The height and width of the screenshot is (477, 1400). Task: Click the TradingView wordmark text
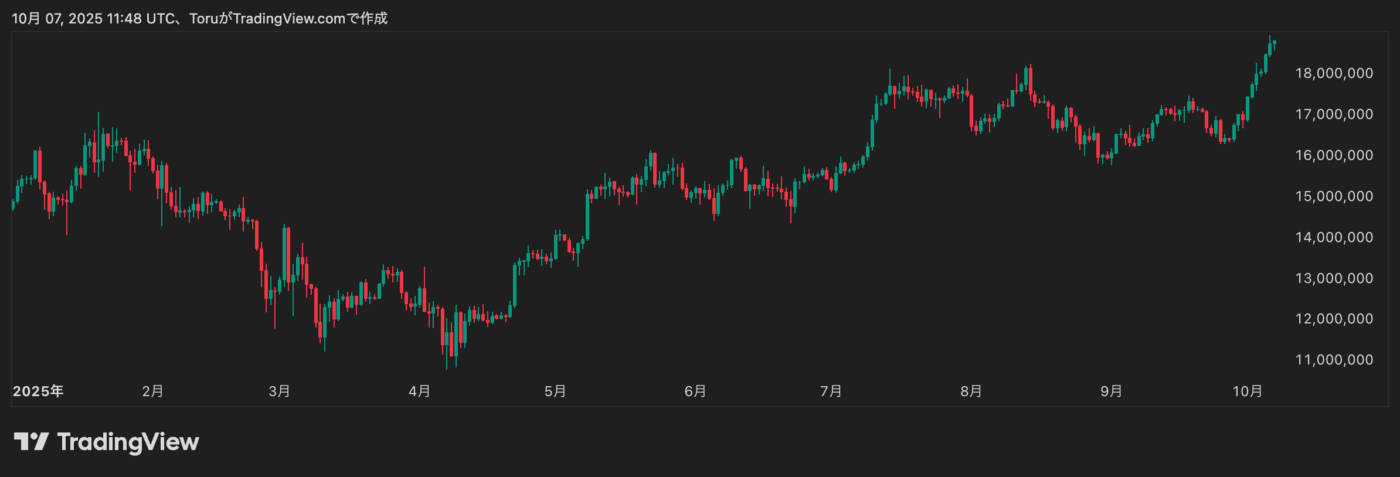[128, 442]
